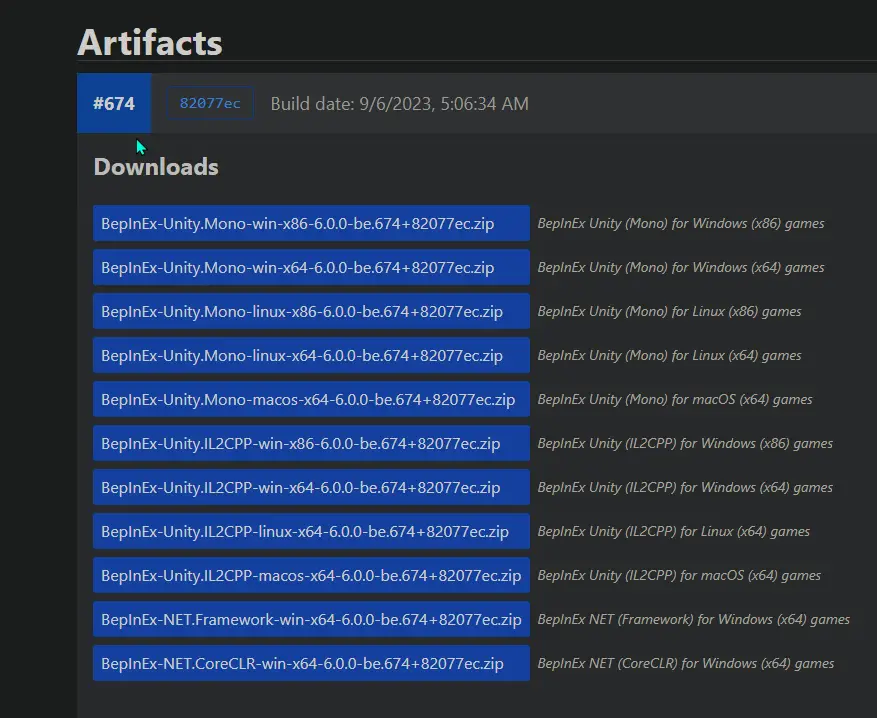Click the Downloads heading
This screenshot has width=877, height=718.
(156, 167)
